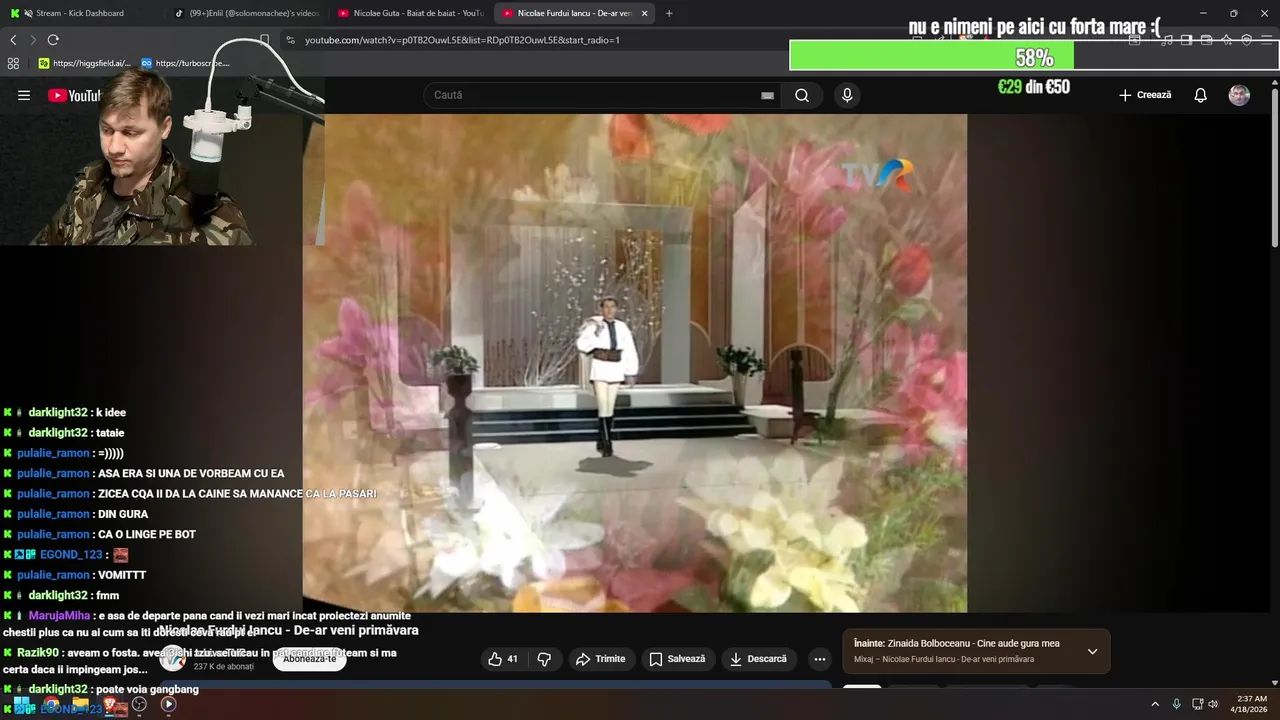This screenshot has width=1280, height=720.
Task: Subscribe with the Abonează-te button
Action: [x=309, y=659]
